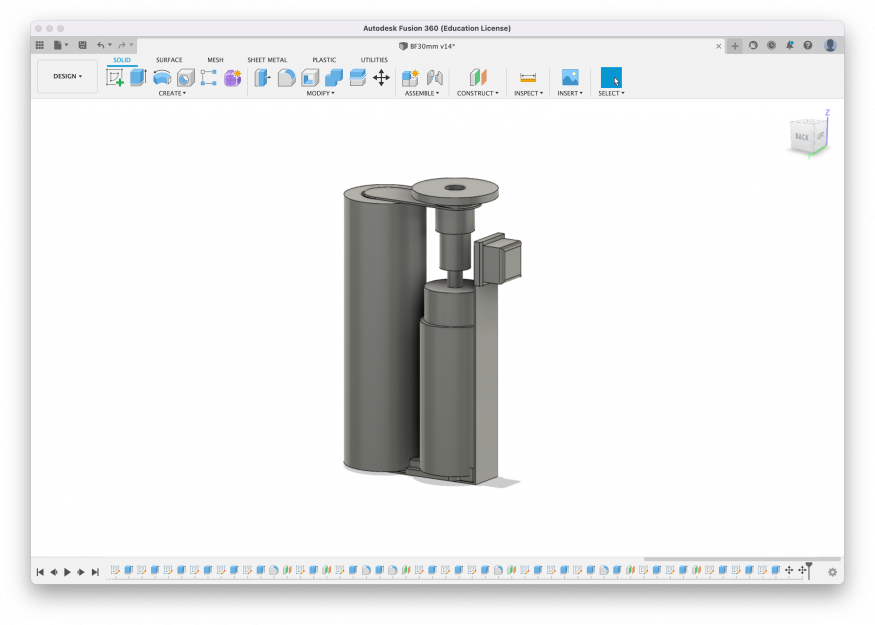The width and height of the screenshot is (875, 625).
Task: Activate the Hole tool
Action: (185, 77)
